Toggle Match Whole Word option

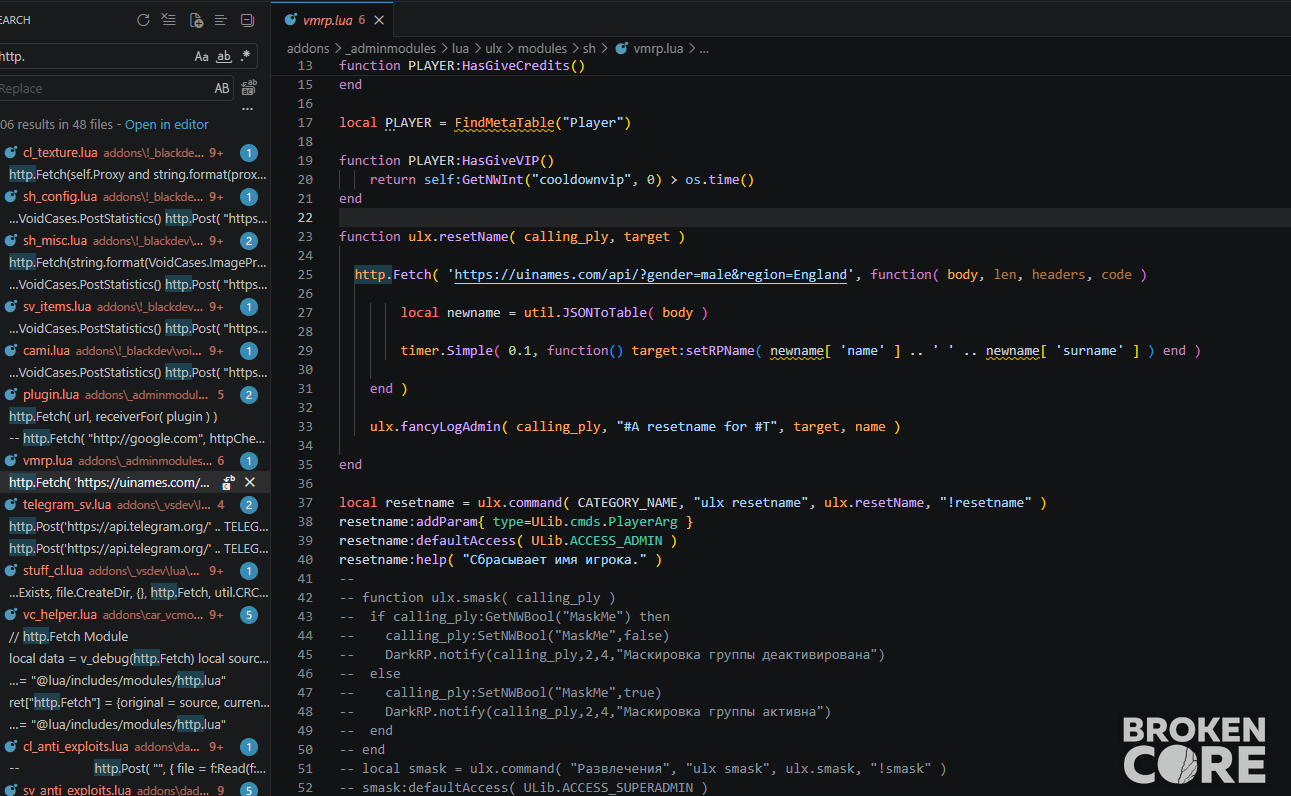tap(224, 57)
